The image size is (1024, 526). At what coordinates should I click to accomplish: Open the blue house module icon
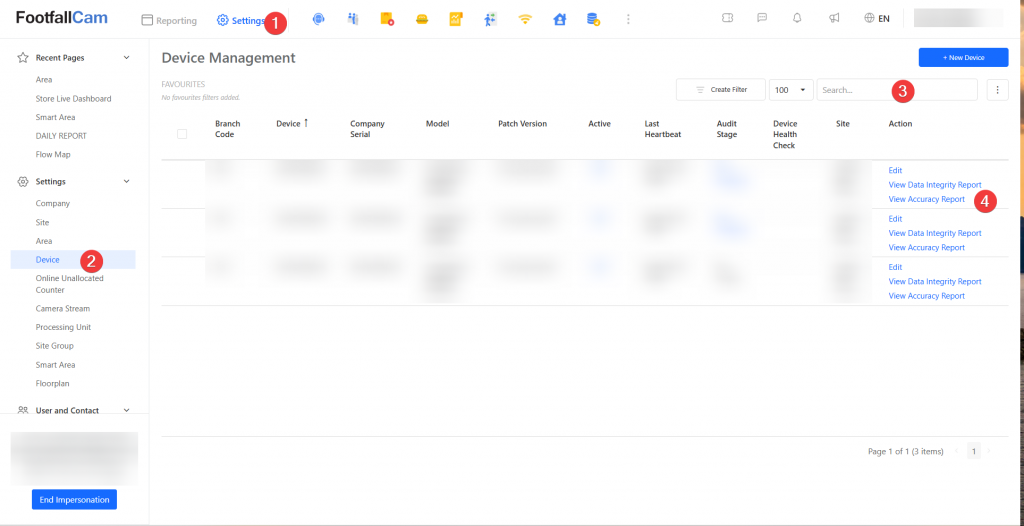[x=560, y=20]
